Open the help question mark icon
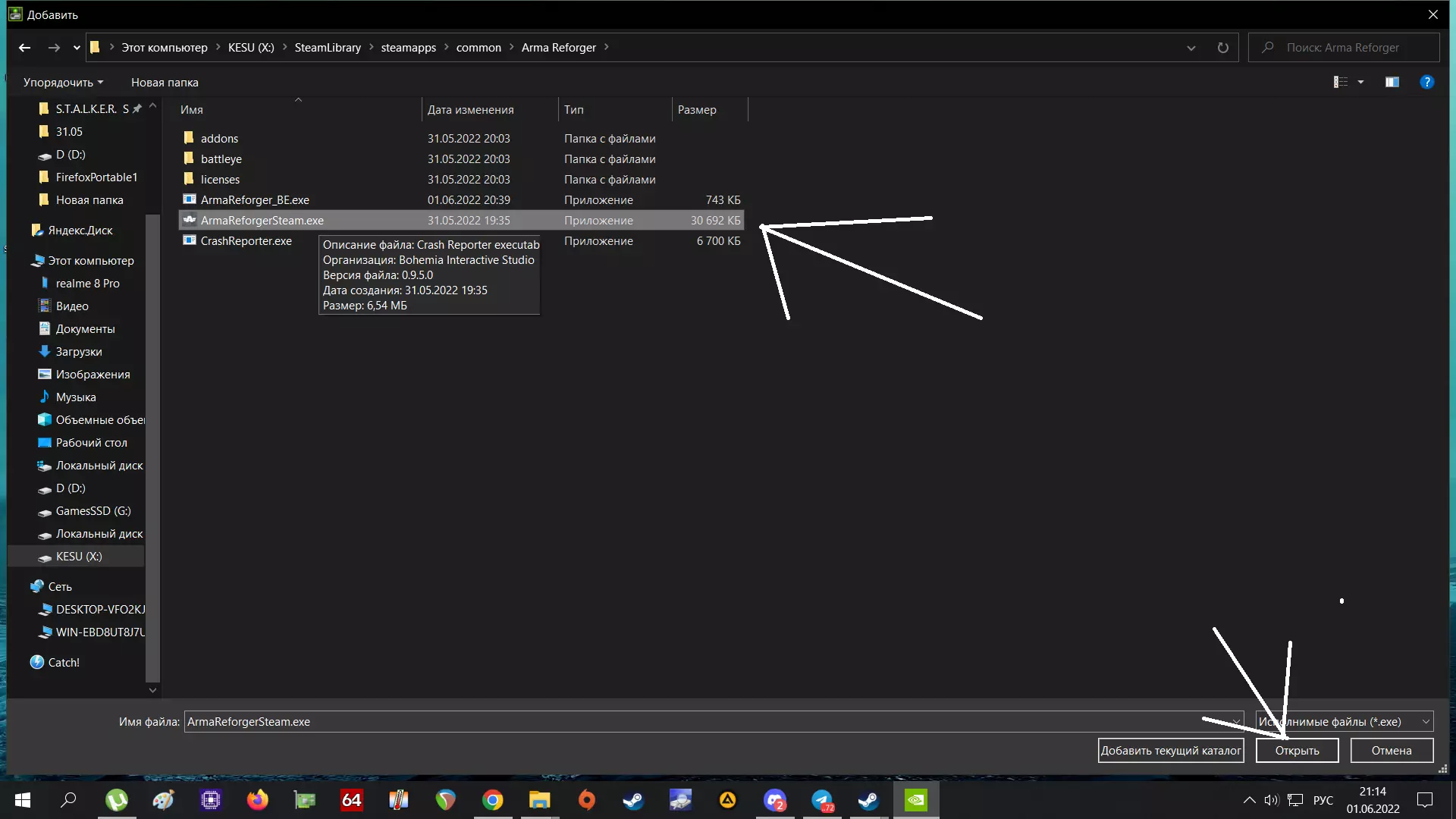Viewport: 1456px width, 819px height. pos(1426,82)
